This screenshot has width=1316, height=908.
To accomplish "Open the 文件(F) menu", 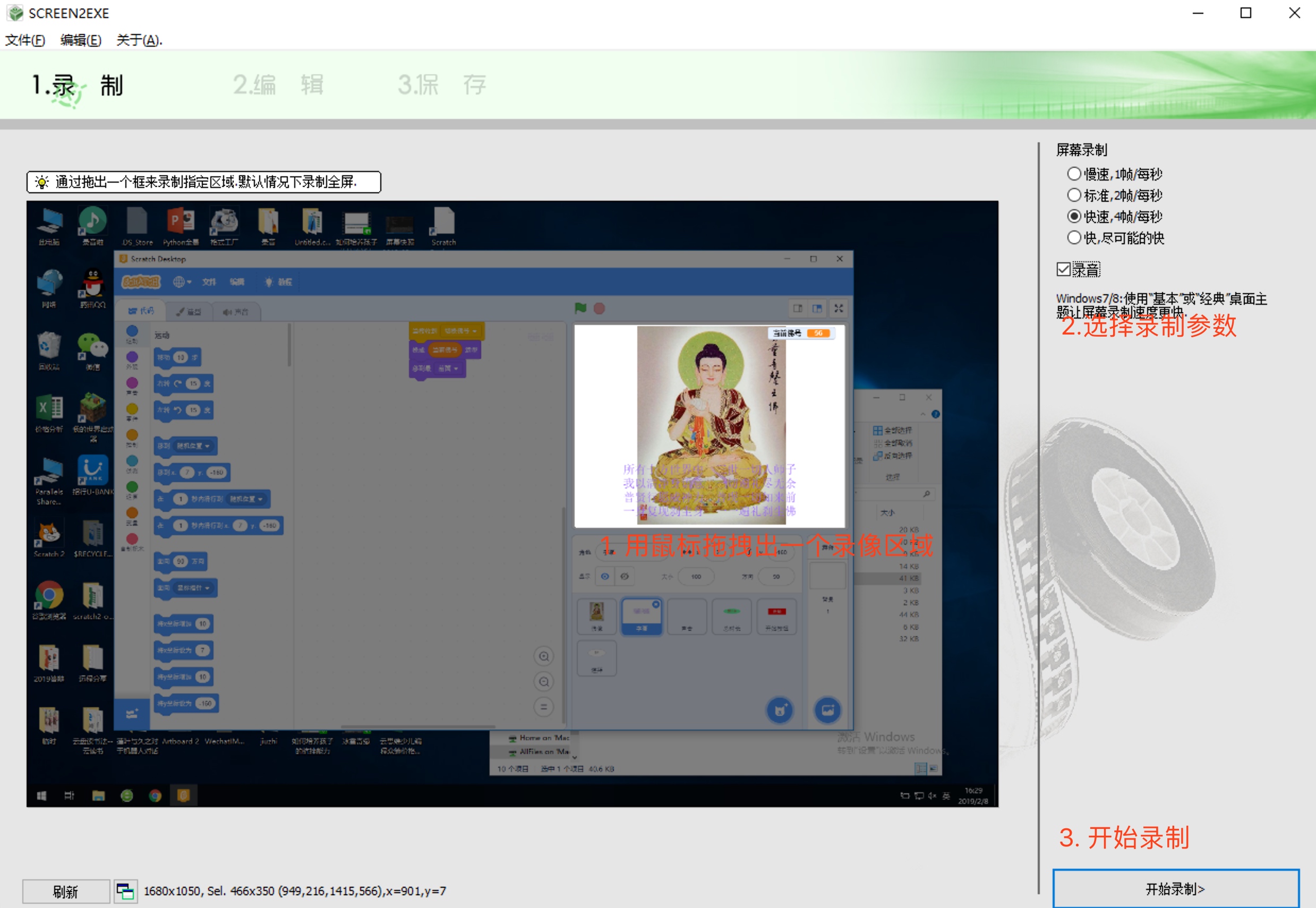I will tap(25, 40).
